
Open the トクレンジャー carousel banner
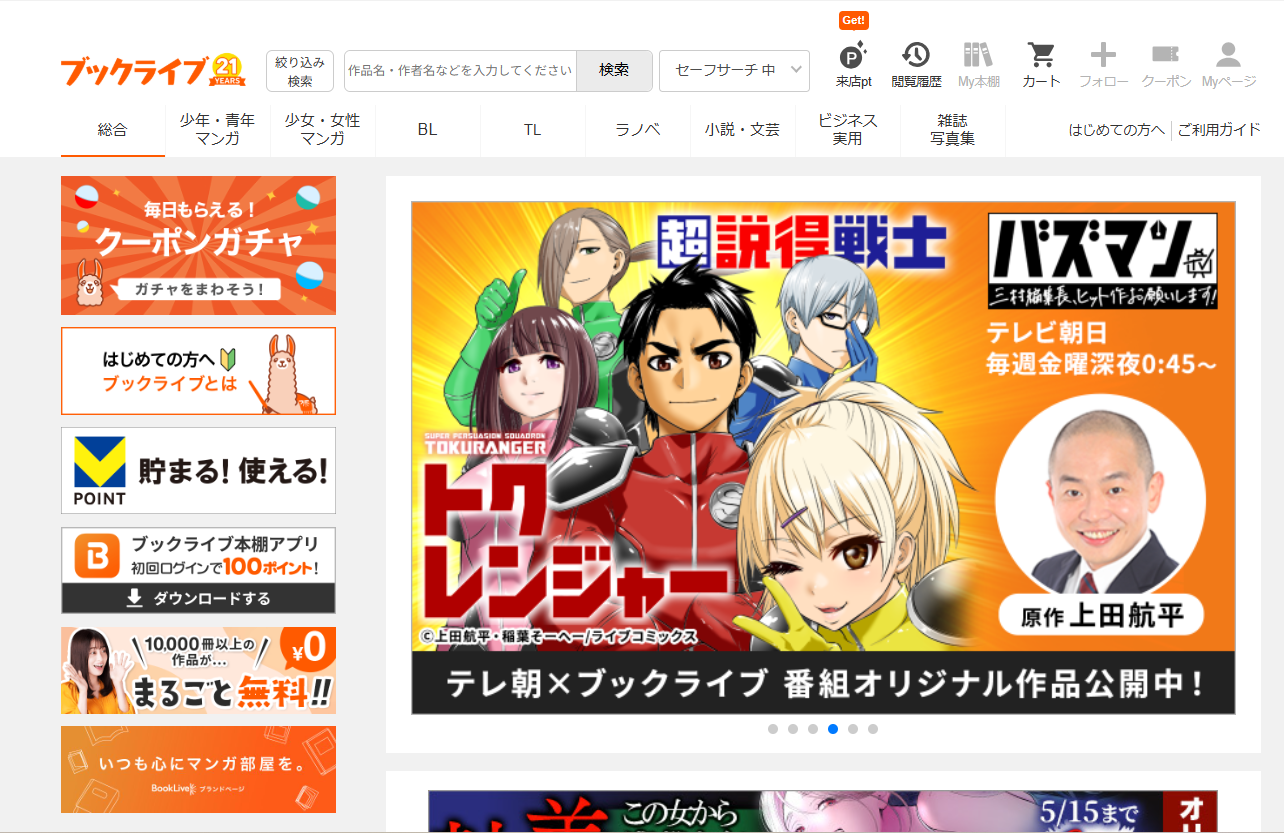pyautogui.click(x=823, y=458)
